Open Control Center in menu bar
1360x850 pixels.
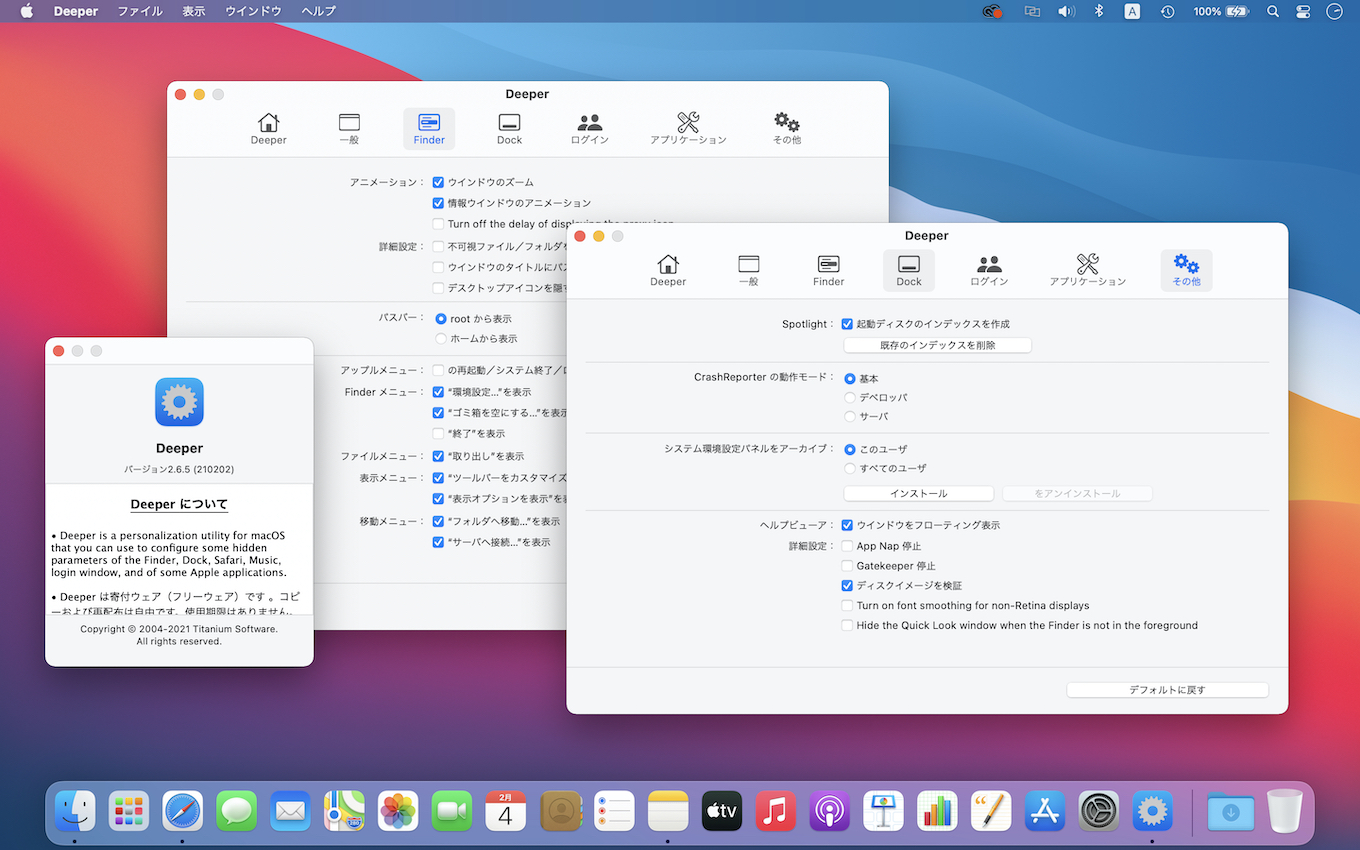click(1303, 12)
